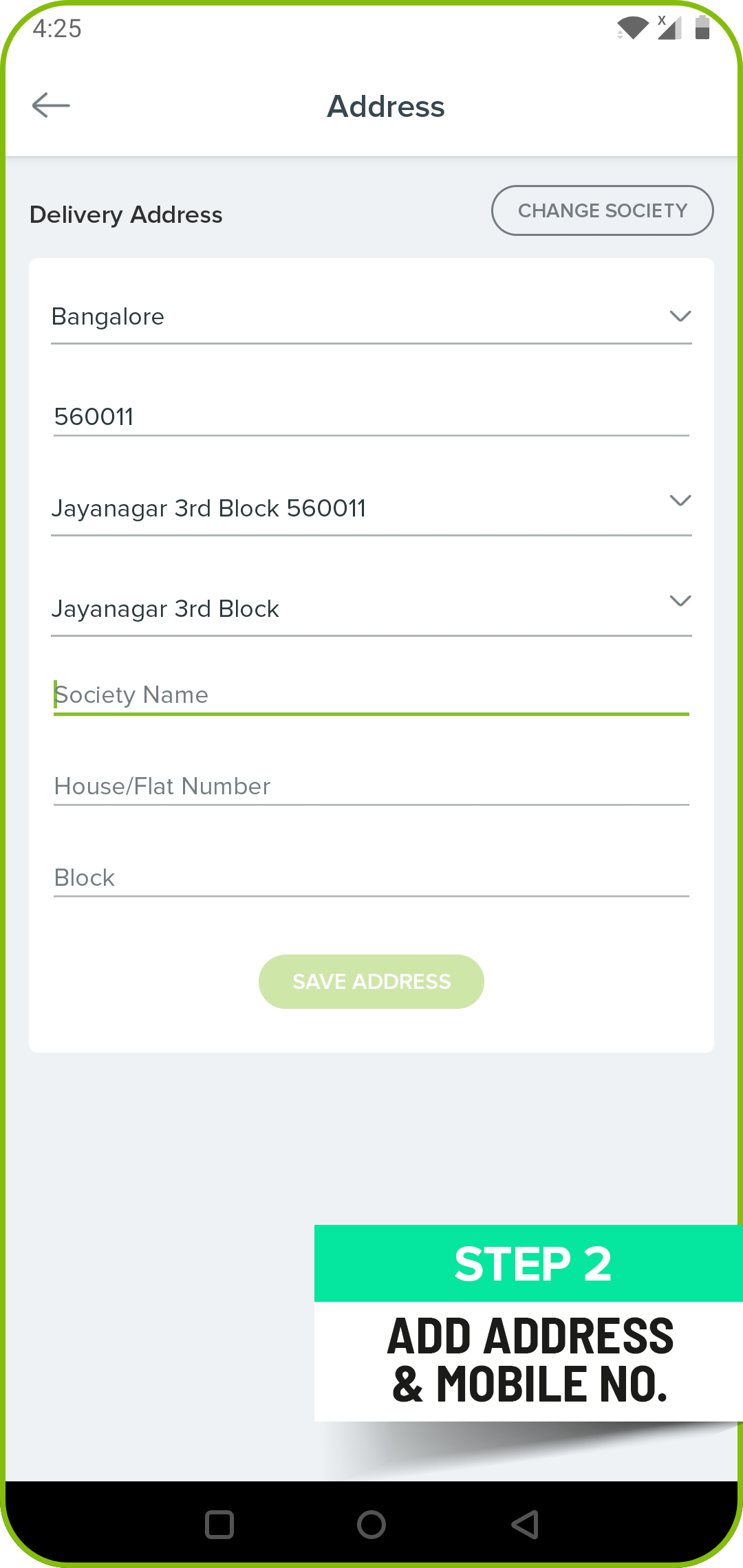Focus the Society Name field
743x1568 pixels.
pos(371,695)
